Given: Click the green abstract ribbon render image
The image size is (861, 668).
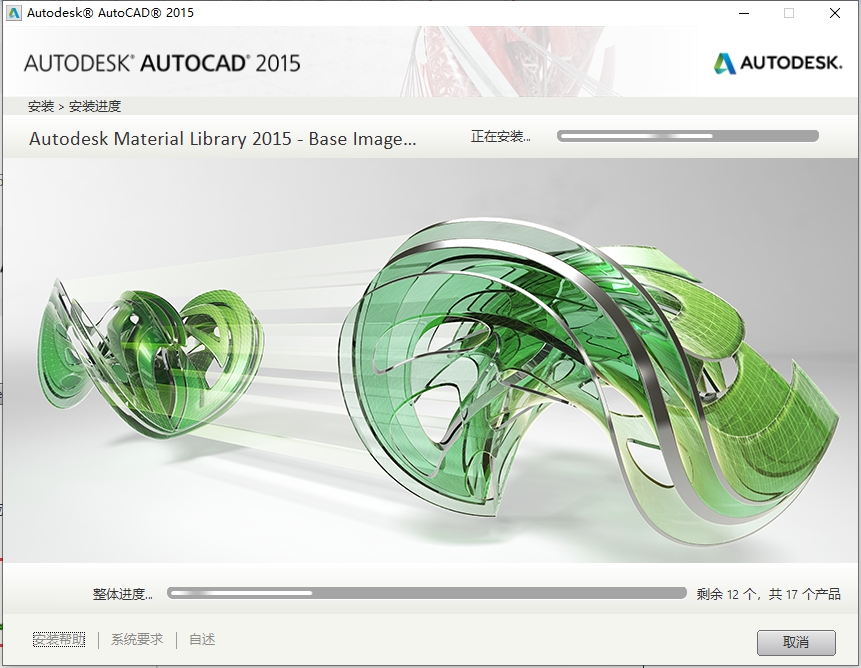Looking at the screenshot, I should click(x=430, y=370).
